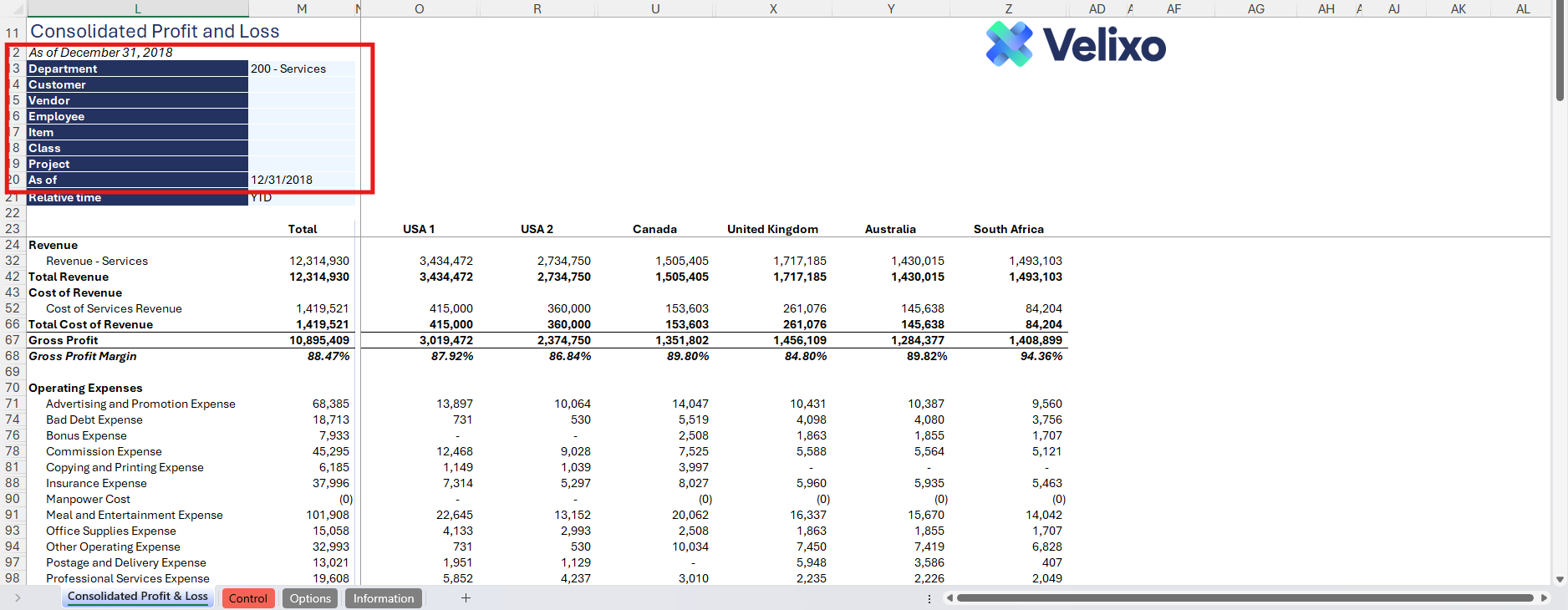This screenshot has height=610, width=1568.
Task: Click the horizontal scrollbar left arrow
Action: pyautogui.click(x=949, y=597)
